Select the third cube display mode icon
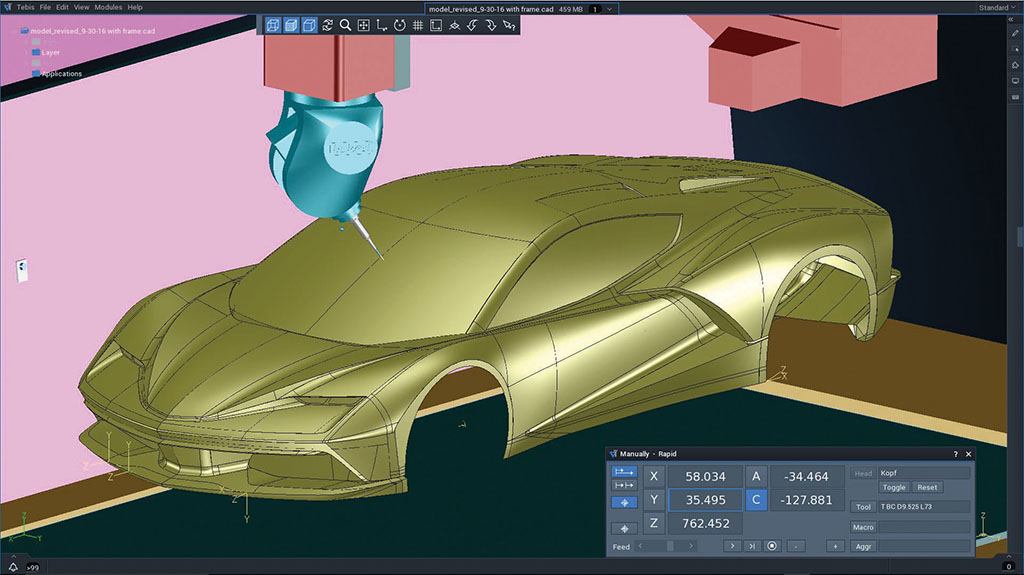 point(309,25)
